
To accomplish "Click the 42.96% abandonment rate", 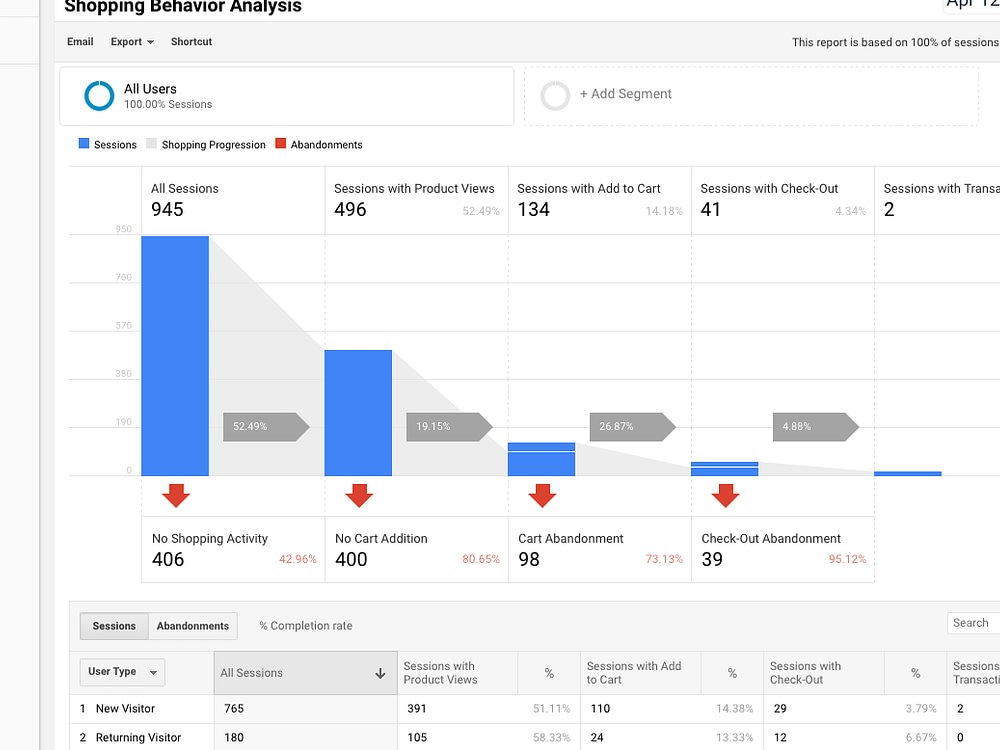I will click(297, 559).
